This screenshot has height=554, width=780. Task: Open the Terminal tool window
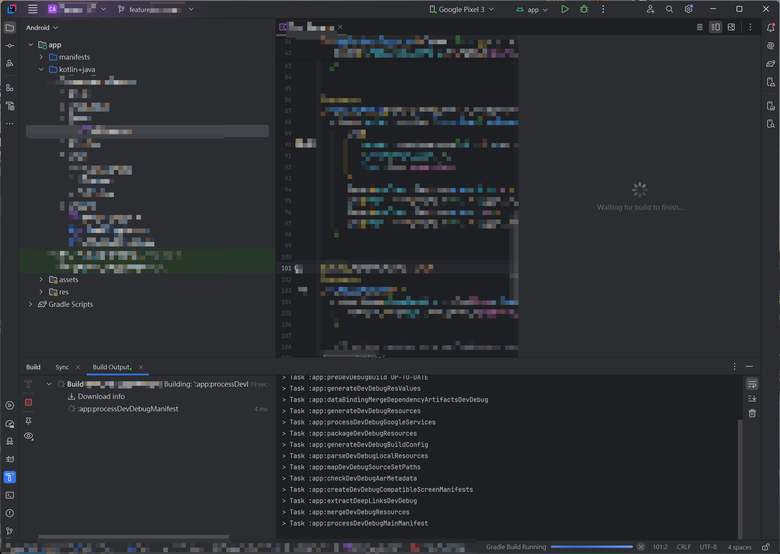[9, 495]
